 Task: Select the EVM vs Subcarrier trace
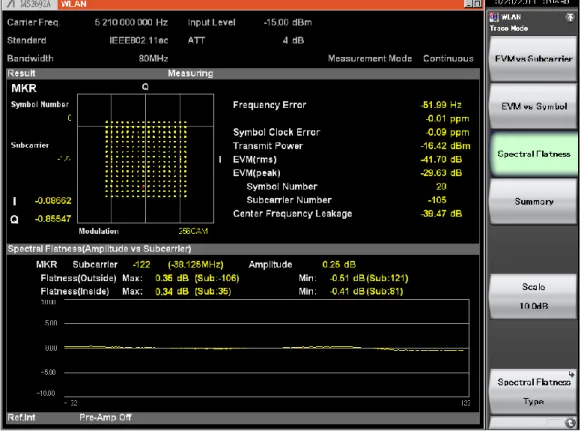(533, 59)
